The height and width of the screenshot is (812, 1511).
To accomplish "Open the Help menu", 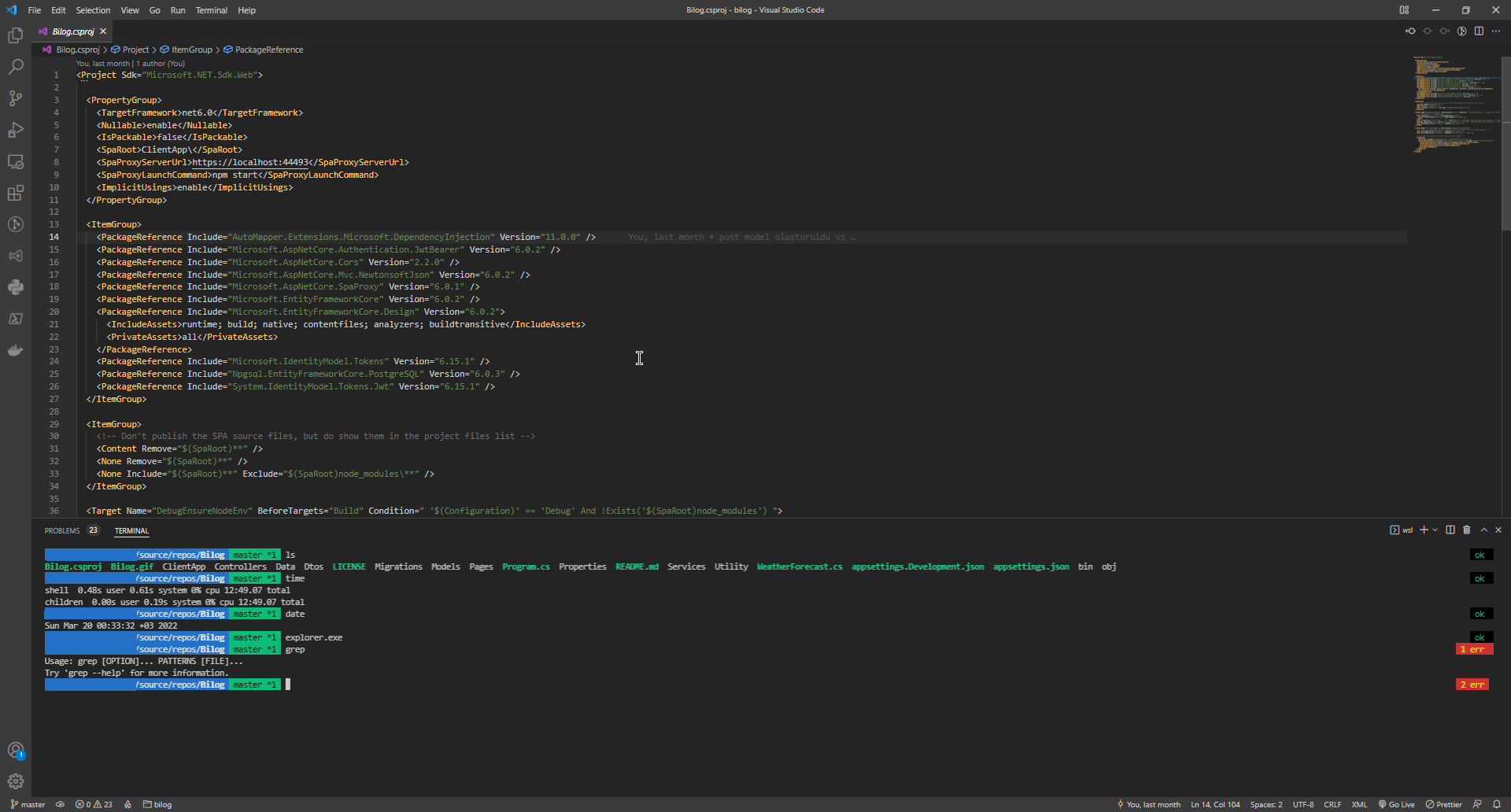I will [x=246, y=10].
